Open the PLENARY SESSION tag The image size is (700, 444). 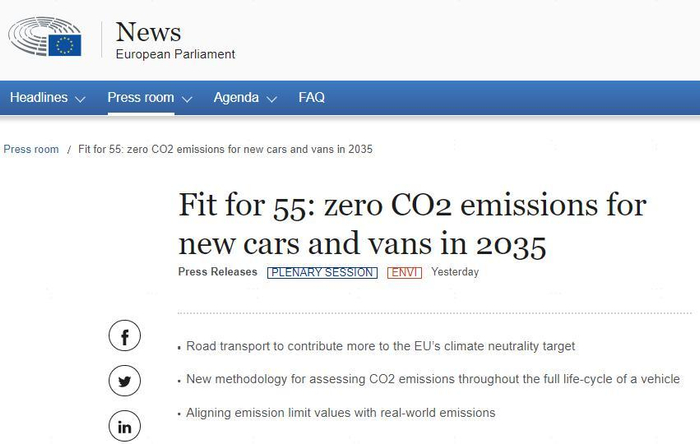(x=322, y=272)
